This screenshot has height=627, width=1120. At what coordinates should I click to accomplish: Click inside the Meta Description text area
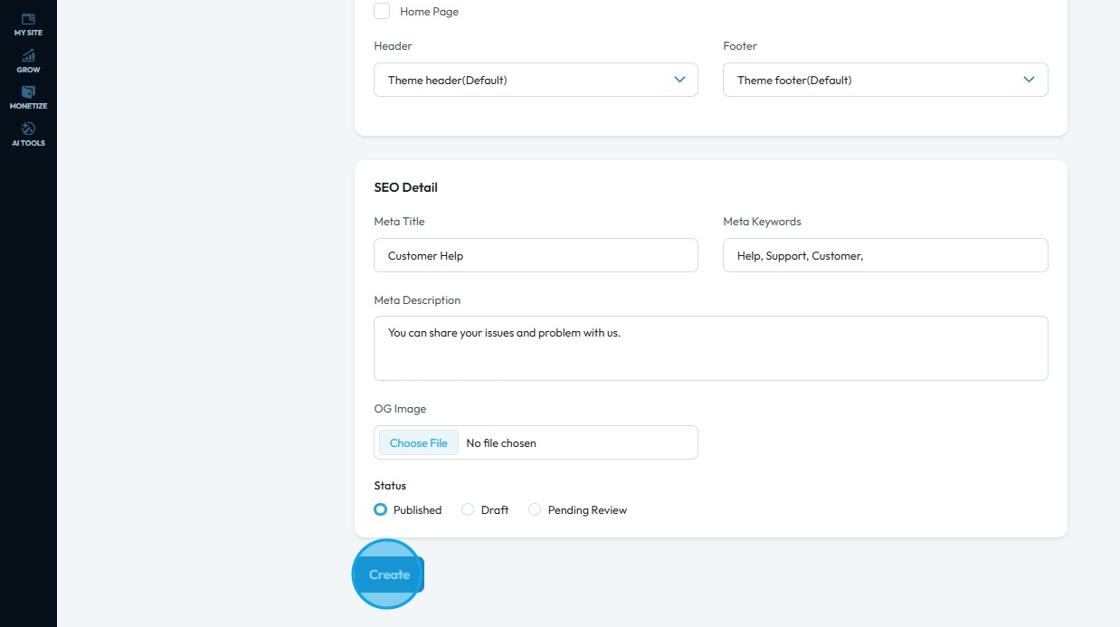711,348
